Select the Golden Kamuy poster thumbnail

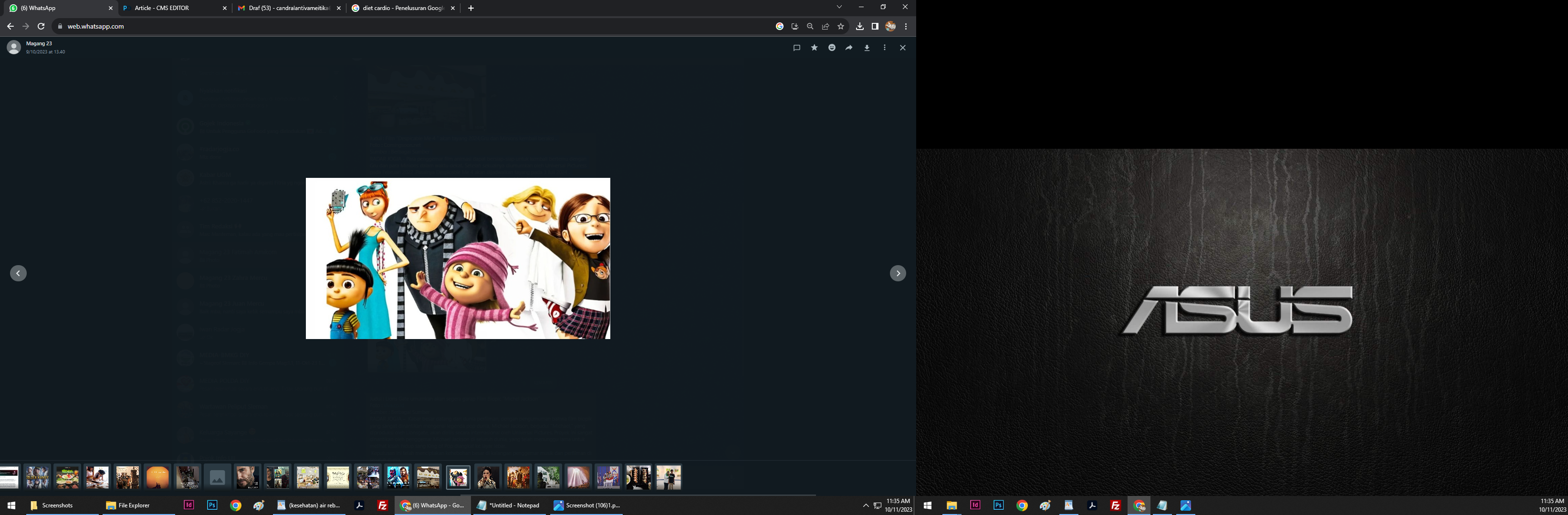[x=37, y=477]
